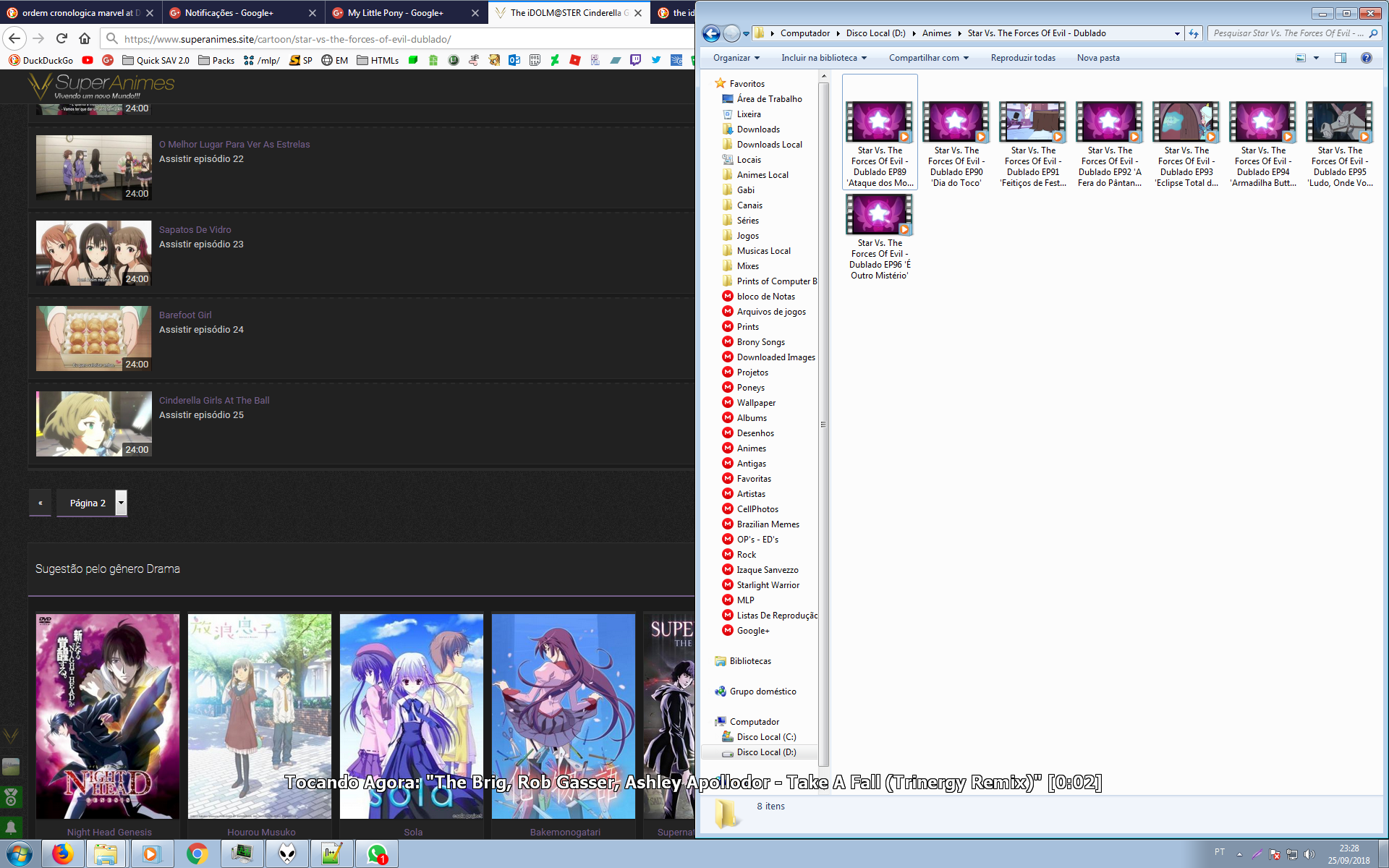
Task: Open Incluir na biblioteca menu
Action: pos(823,58)
